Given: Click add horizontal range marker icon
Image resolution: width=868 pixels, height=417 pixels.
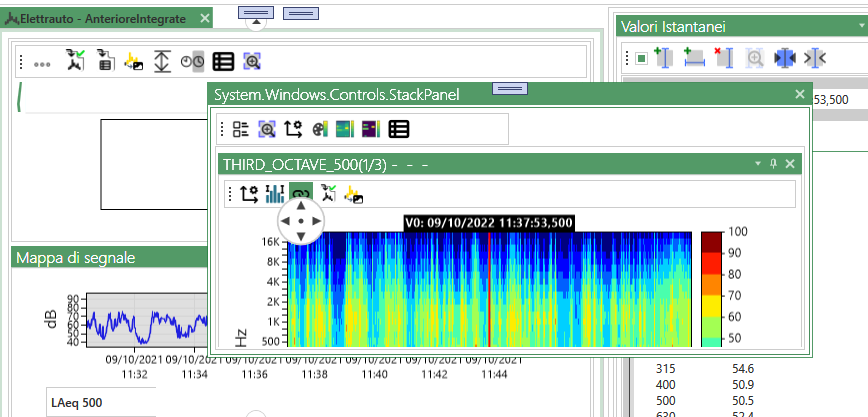Looking at the screenshot, I should (x=694, y=58).
